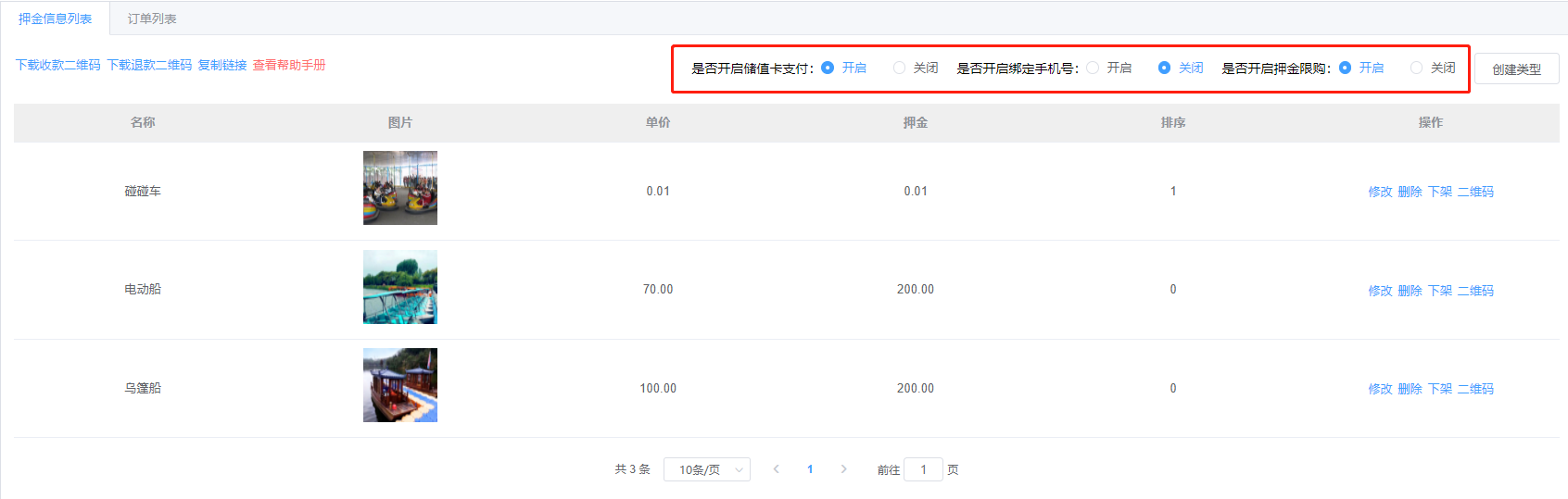Click 修改 for 电动船 row
1568x499 pixels.
(1380, 291)
